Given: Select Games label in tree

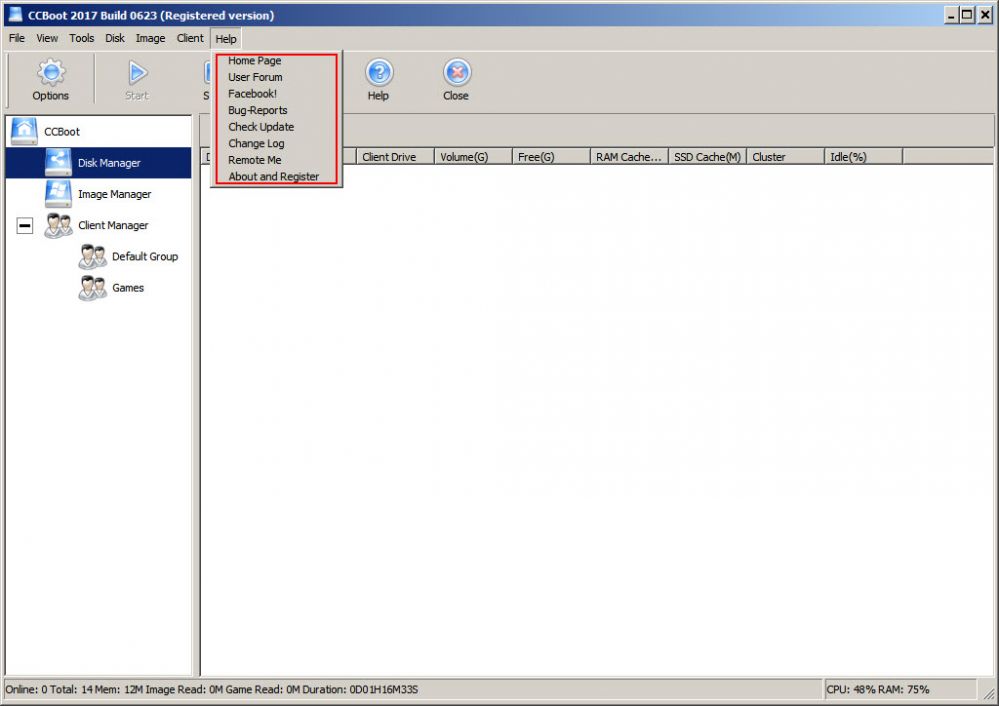Looking at the screenshot, I should pos(128,287).
